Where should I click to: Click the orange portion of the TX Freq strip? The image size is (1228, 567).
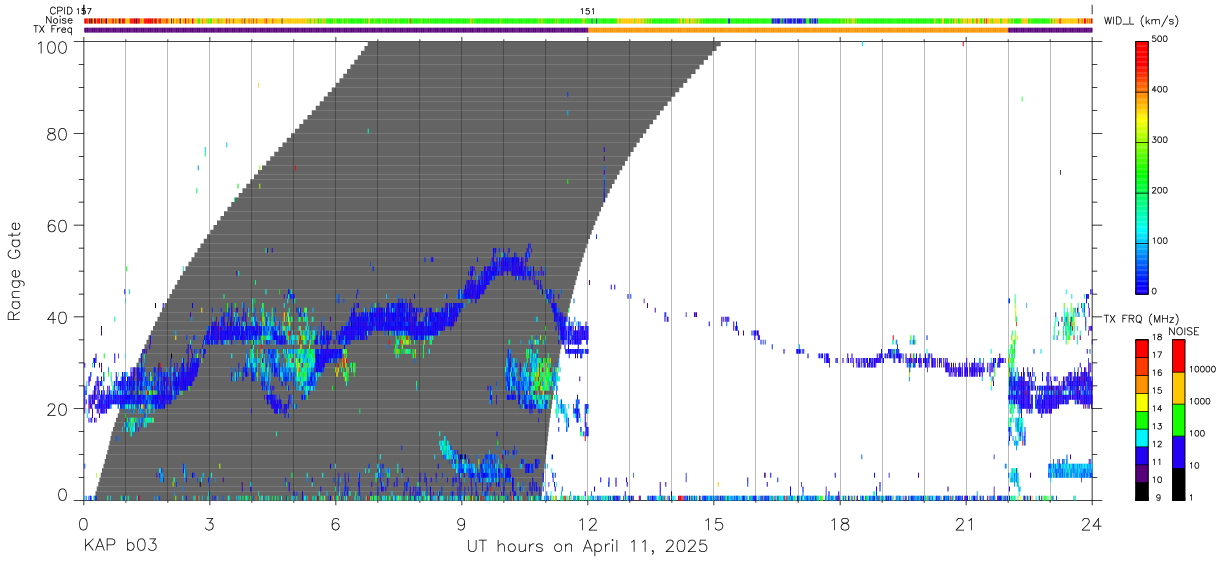[x=798, y=30]
